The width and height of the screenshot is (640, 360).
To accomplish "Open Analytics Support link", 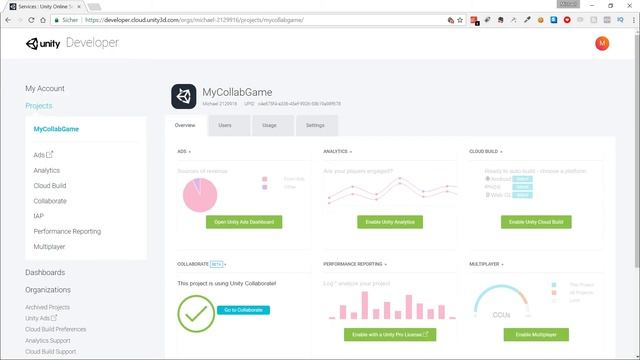I will (x=48, y=340).
